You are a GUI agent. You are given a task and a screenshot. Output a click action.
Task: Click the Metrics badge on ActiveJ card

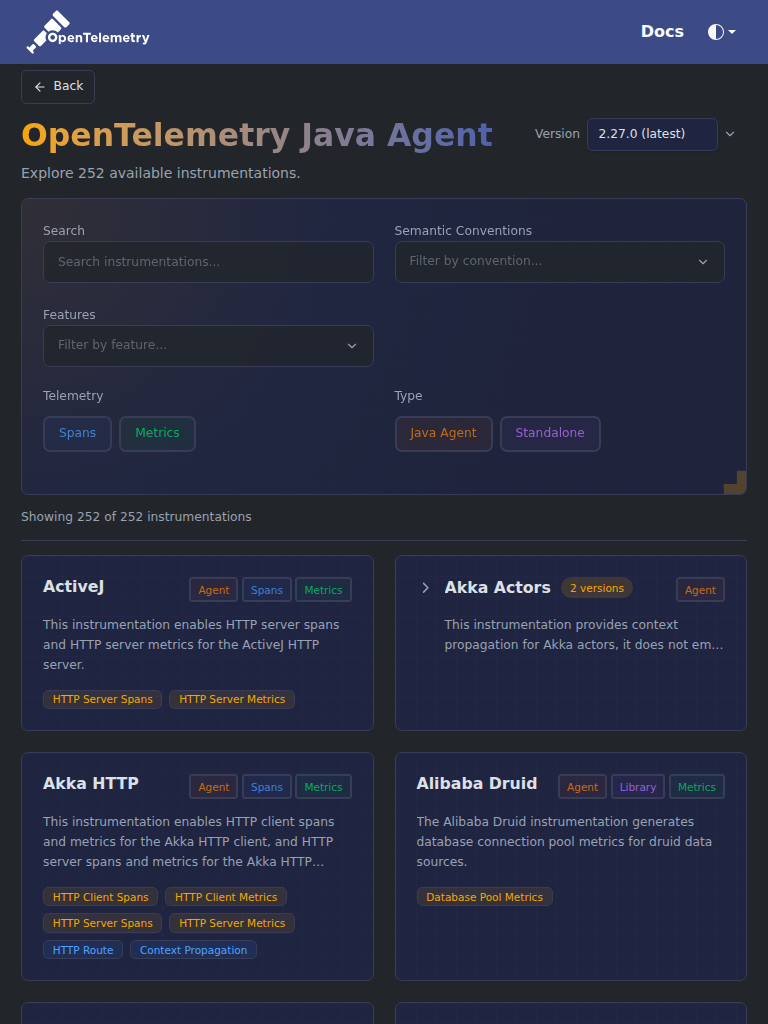(323, 590)
